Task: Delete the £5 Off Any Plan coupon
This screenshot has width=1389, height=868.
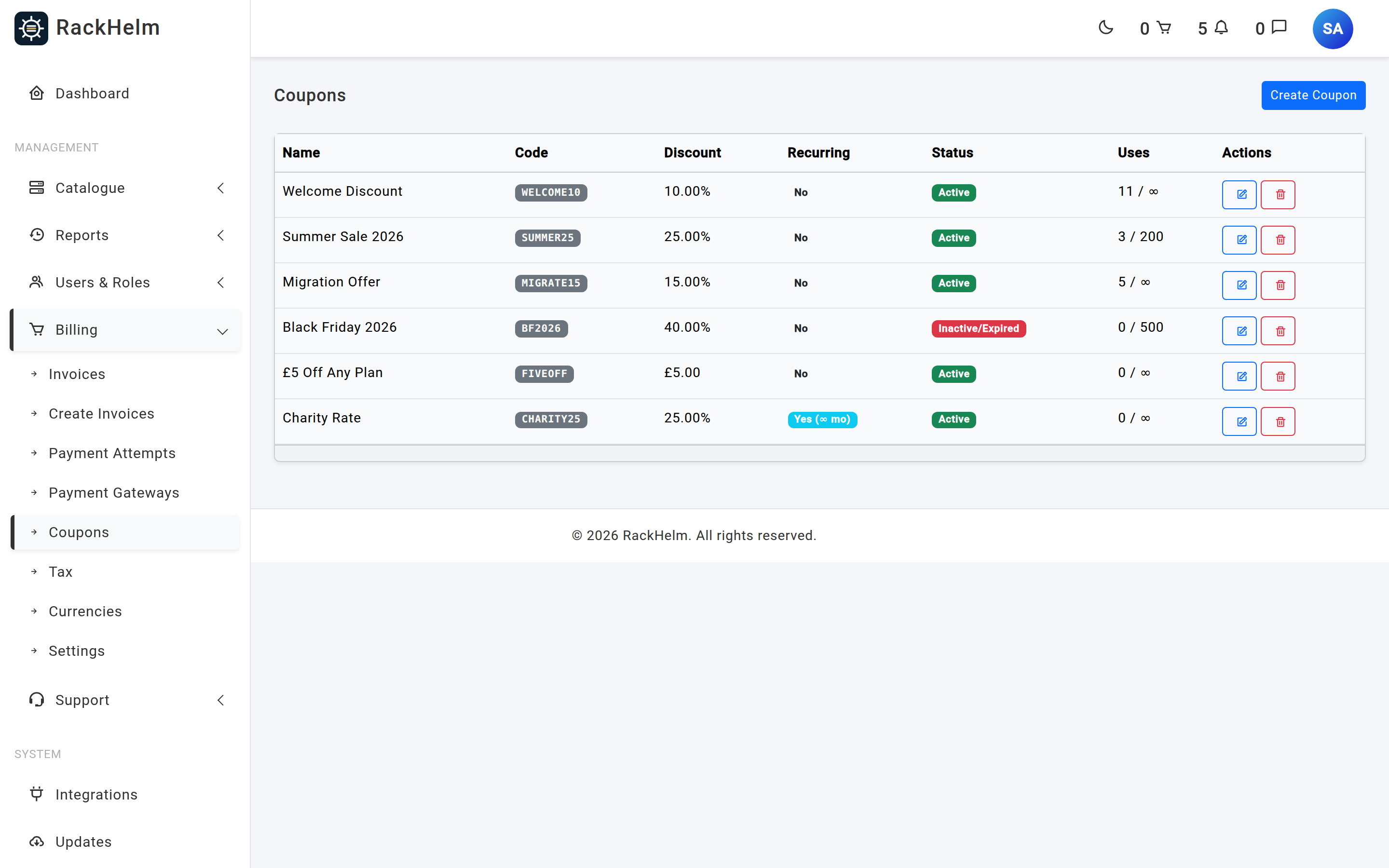Action: click(1278, 376)
